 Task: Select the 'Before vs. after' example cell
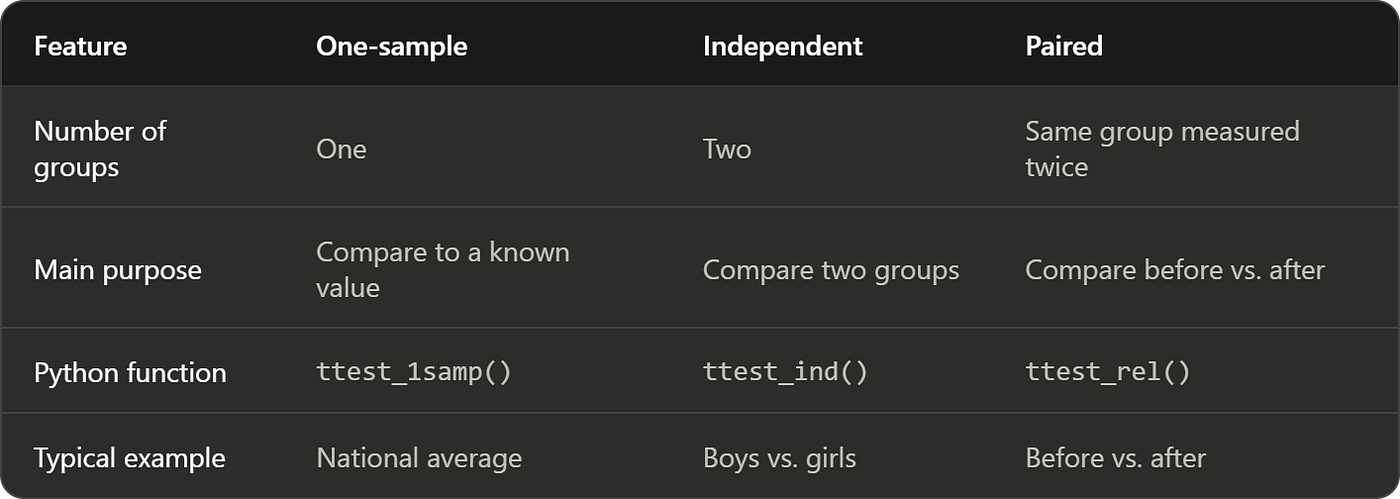(x=1116, y=458)
